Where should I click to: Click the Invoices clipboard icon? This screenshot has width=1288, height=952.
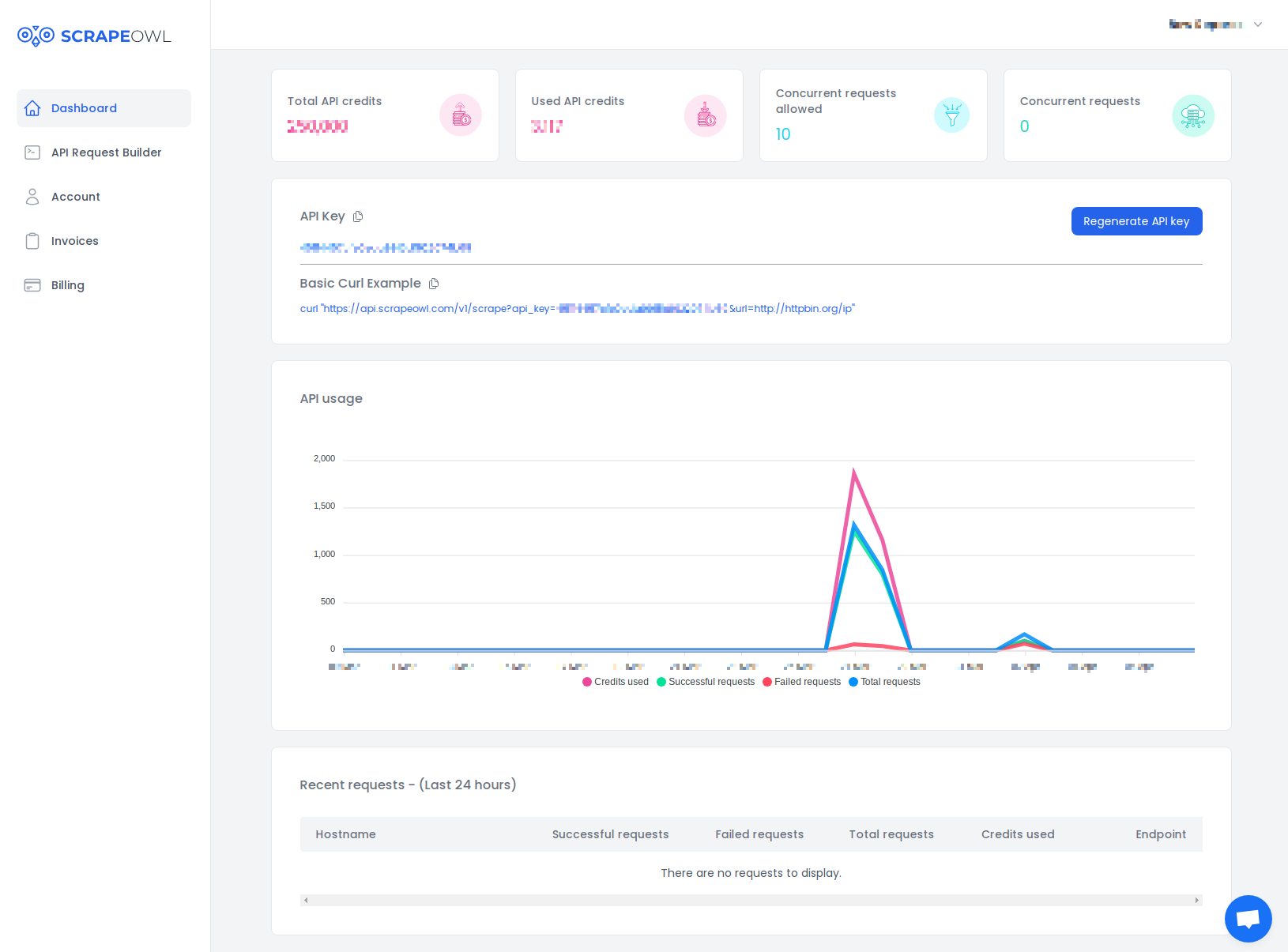click(x=32, y=241)
